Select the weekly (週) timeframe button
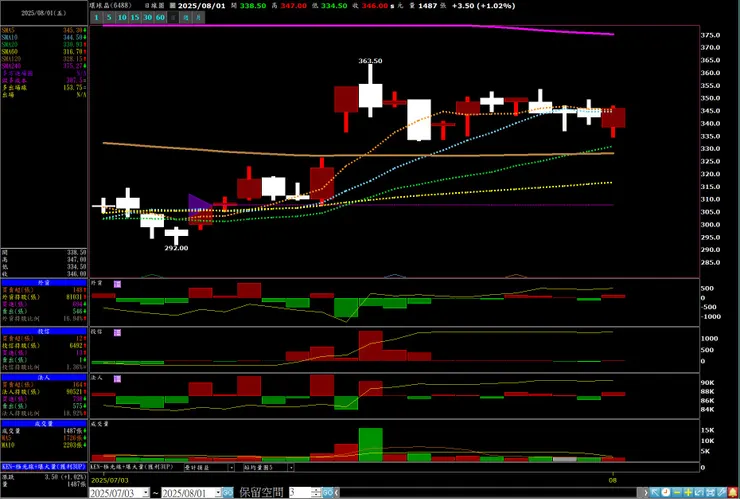Screen dimensions: 740x499 coord(186,17)
